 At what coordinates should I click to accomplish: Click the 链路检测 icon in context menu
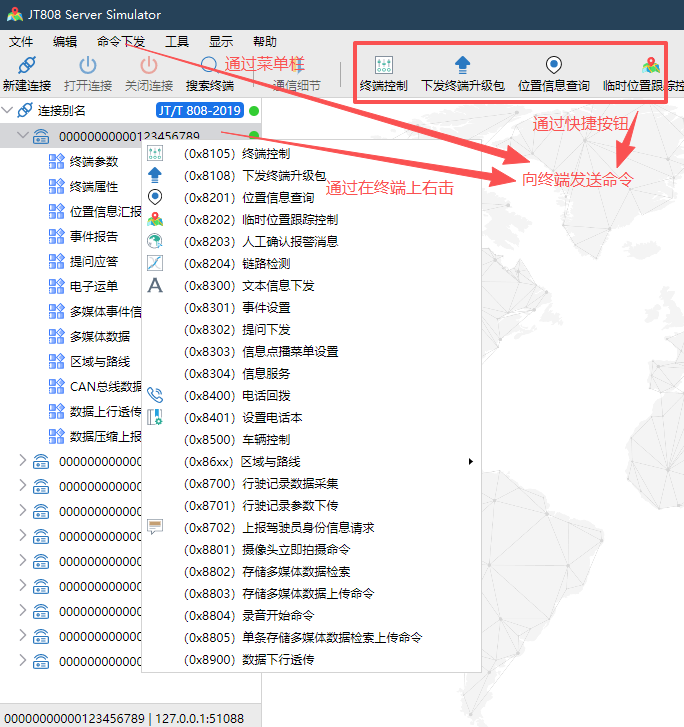pos(155,263)
